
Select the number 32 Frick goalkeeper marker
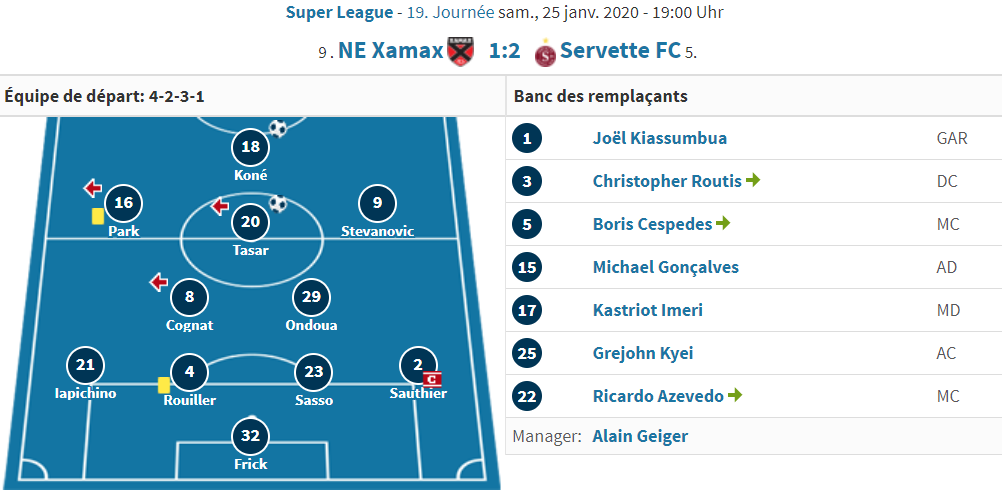tap(250, 436)
